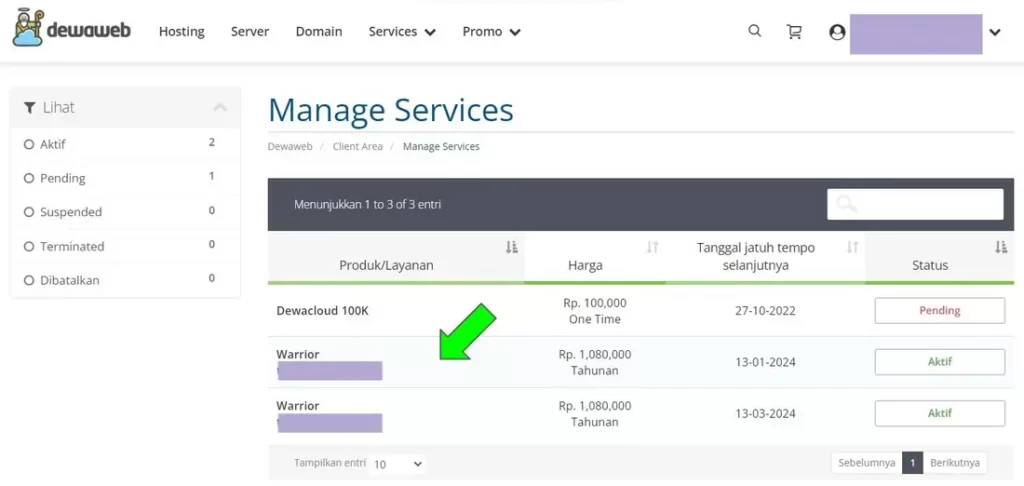
Task: Focus the table search field
Action: [x=915, y=204]
